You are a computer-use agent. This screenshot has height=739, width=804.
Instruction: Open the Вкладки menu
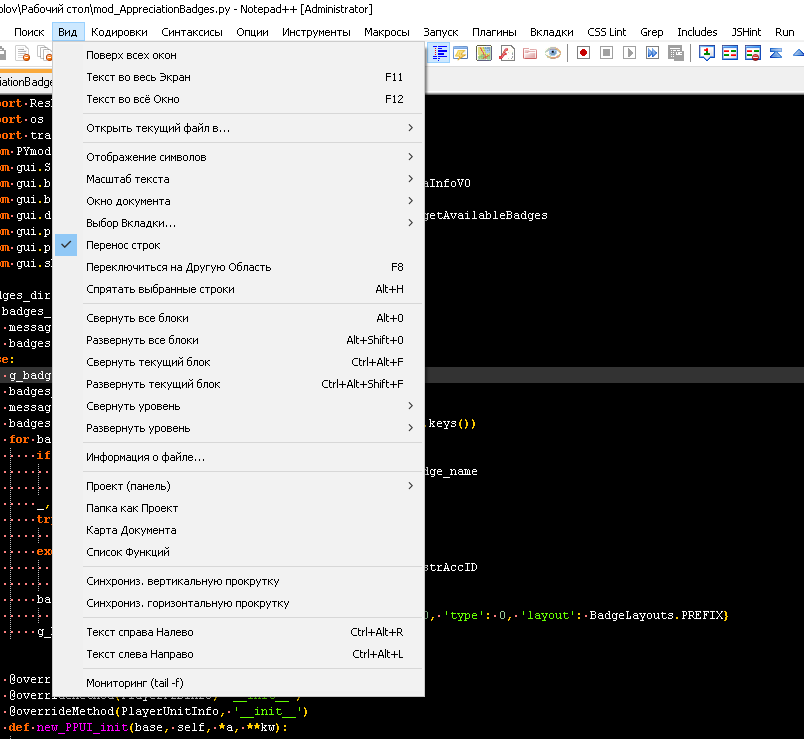click(x=552, y=32)
